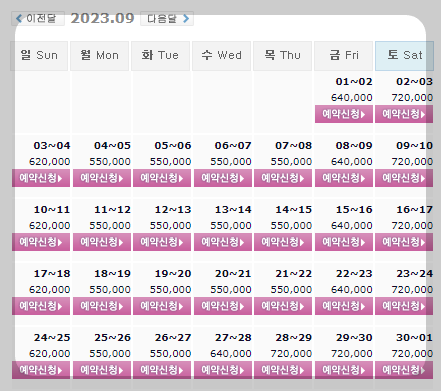Screen dimensions: 441x391
Task: Click the 13~14 date label
Action: pyautogui.click(x=233, y=210)
